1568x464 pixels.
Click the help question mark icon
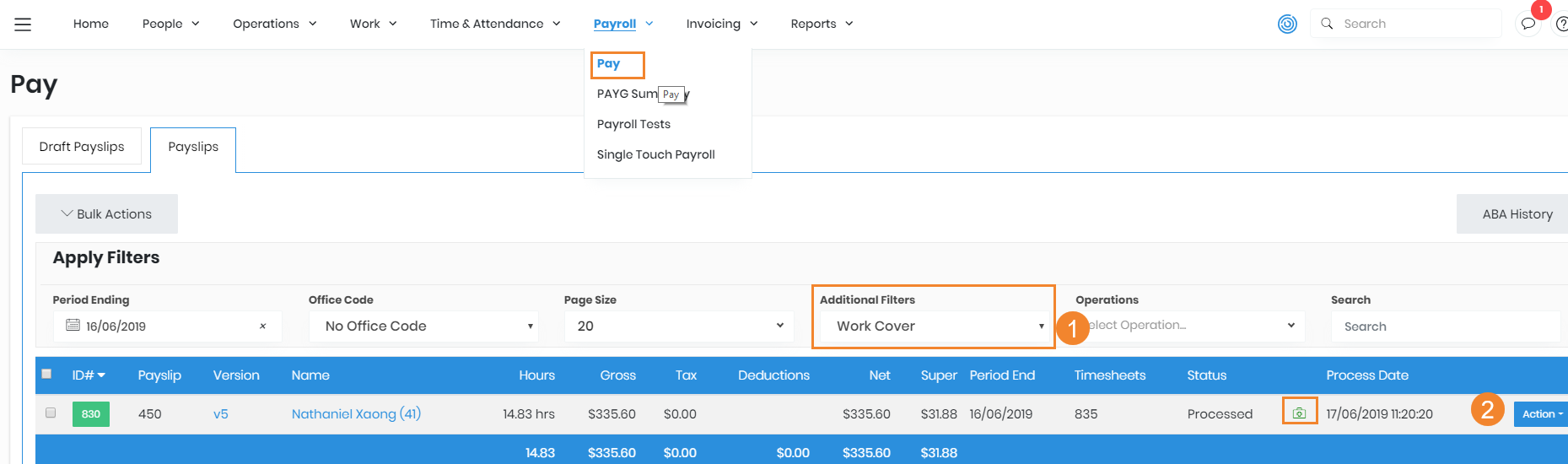[1561, 24]
